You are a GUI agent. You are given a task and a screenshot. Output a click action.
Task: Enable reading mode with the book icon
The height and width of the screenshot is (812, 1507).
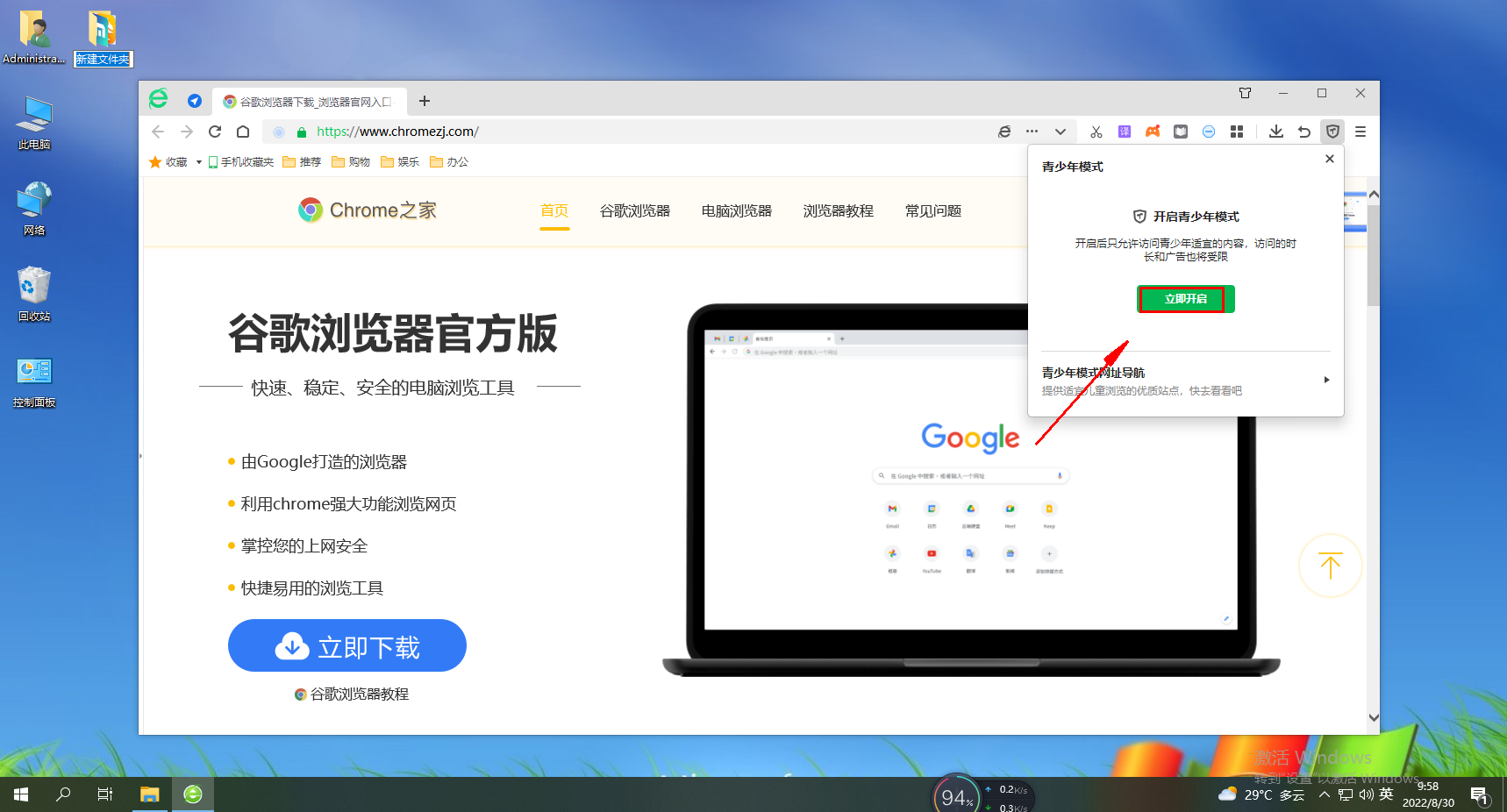(1180, 132)
